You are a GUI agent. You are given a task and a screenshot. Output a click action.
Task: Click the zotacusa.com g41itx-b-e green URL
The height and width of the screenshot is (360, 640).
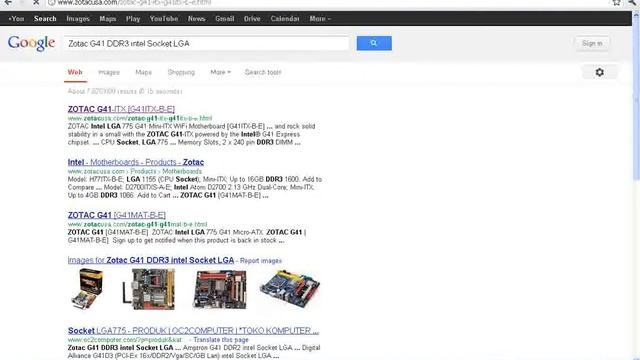[140, 118]
